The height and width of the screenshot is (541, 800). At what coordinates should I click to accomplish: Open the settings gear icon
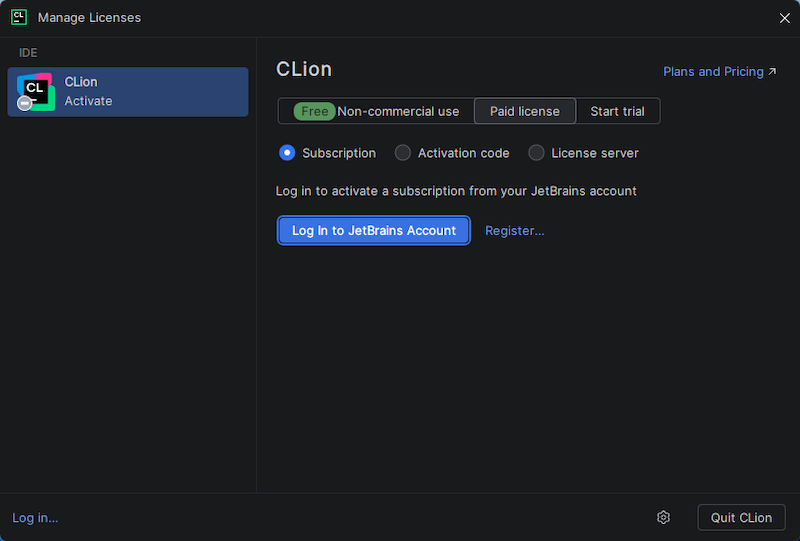663,517
